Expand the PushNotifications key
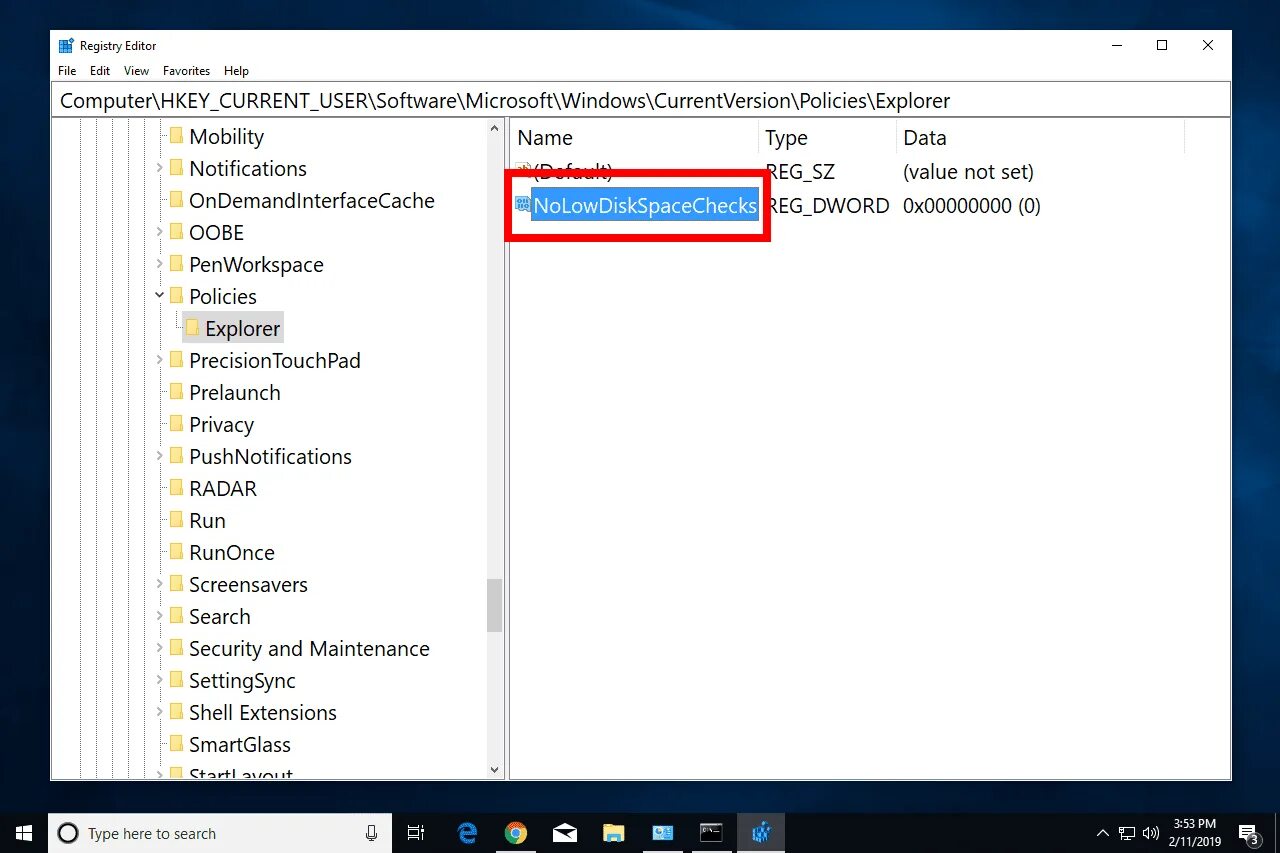The image size is (1280, 853). 159,456
